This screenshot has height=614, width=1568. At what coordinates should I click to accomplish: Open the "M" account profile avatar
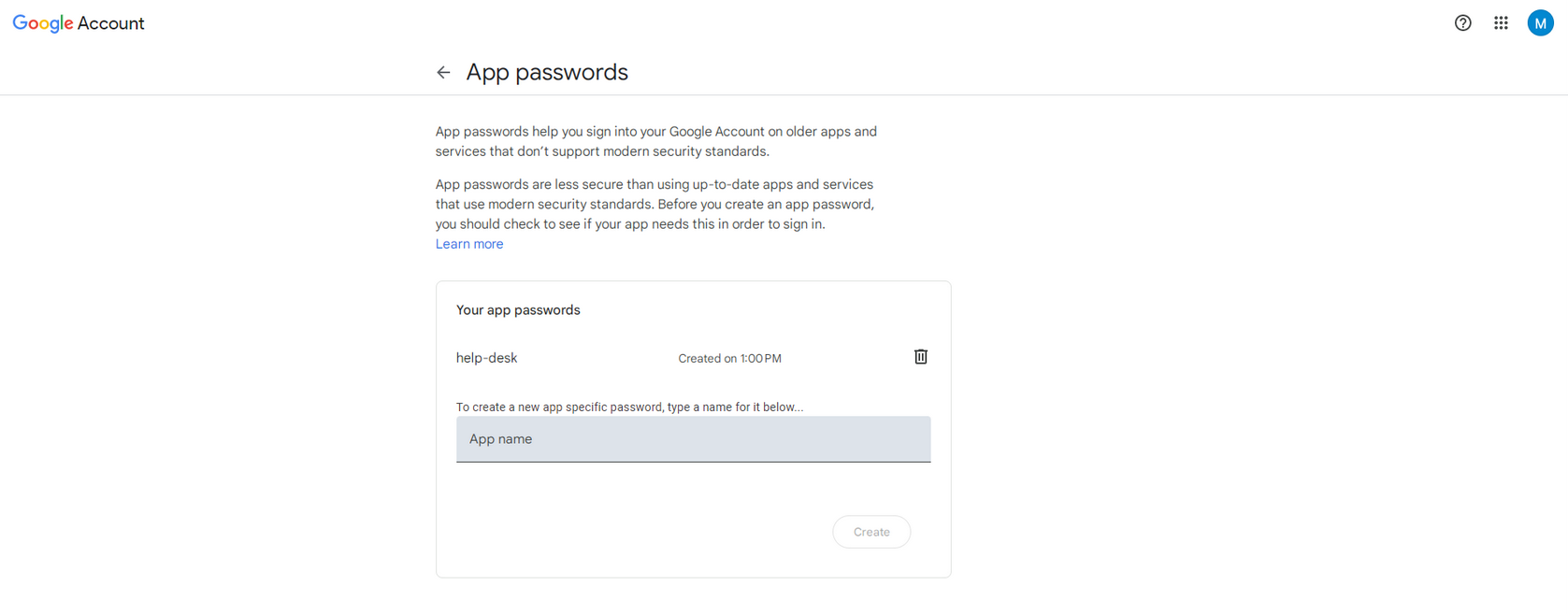click(1540, 23)
